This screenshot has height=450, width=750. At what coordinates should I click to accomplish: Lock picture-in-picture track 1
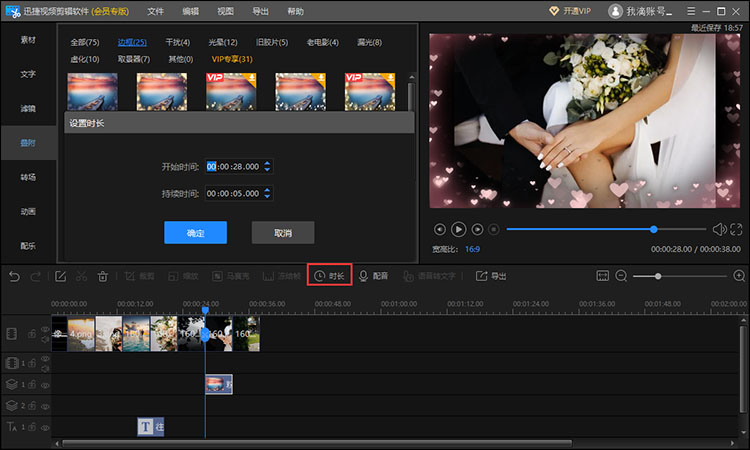[32, 363]
